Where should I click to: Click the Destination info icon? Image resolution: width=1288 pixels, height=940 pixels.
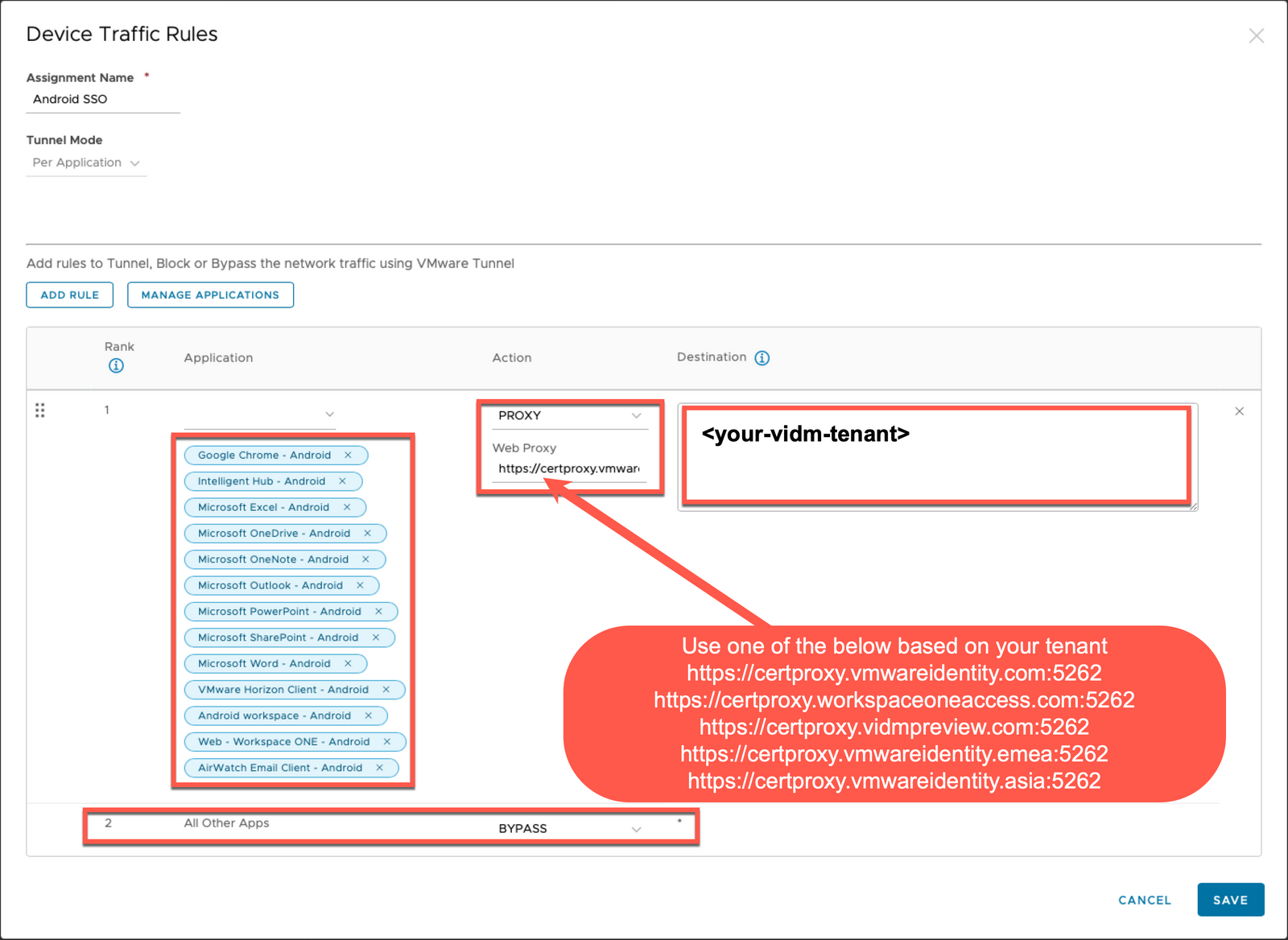point(762,358)
